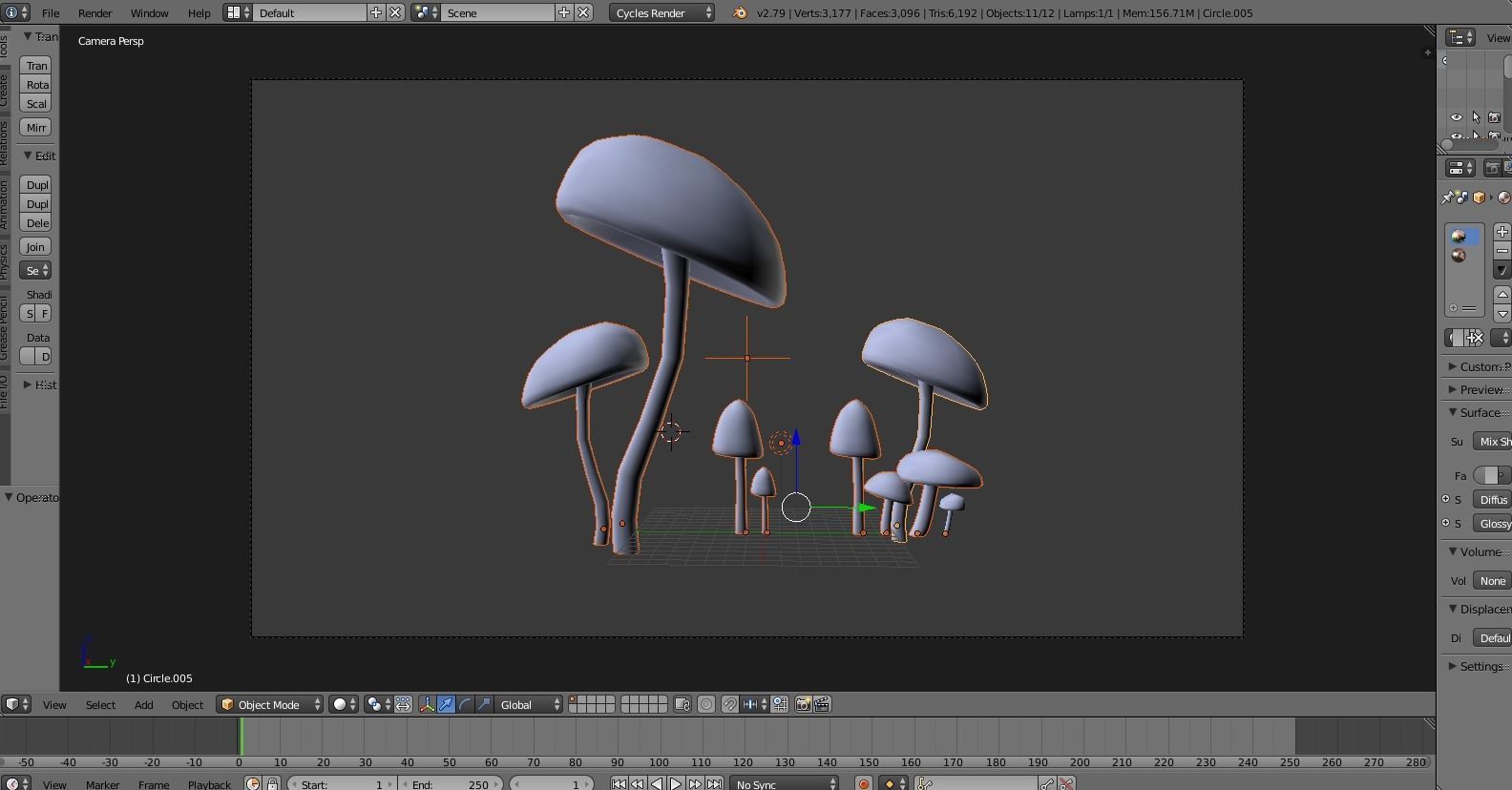1512x790 pixels.
Task: Toggle proportional editing circle icon
Action: (x=706, y=704)
